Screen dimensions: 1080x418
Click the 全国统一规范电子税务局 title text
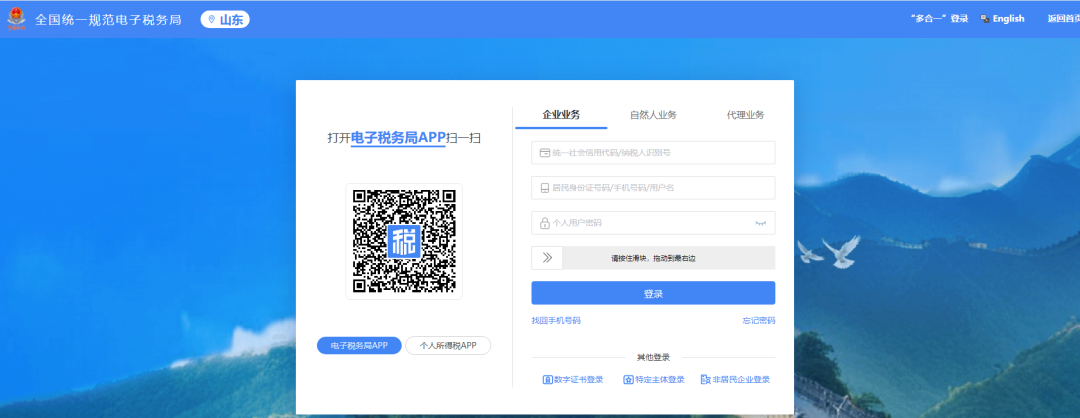tap(108, 19)
